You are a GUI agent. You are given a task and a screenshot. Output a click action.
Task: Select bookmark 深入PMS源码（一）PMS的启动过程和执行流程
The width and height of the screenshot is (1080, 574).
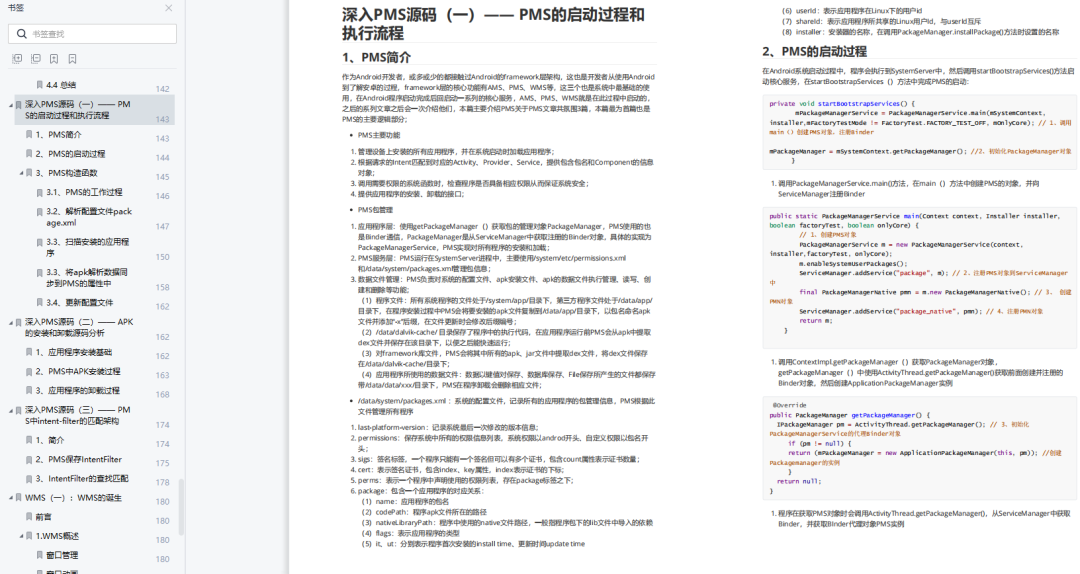coord(77,110)
